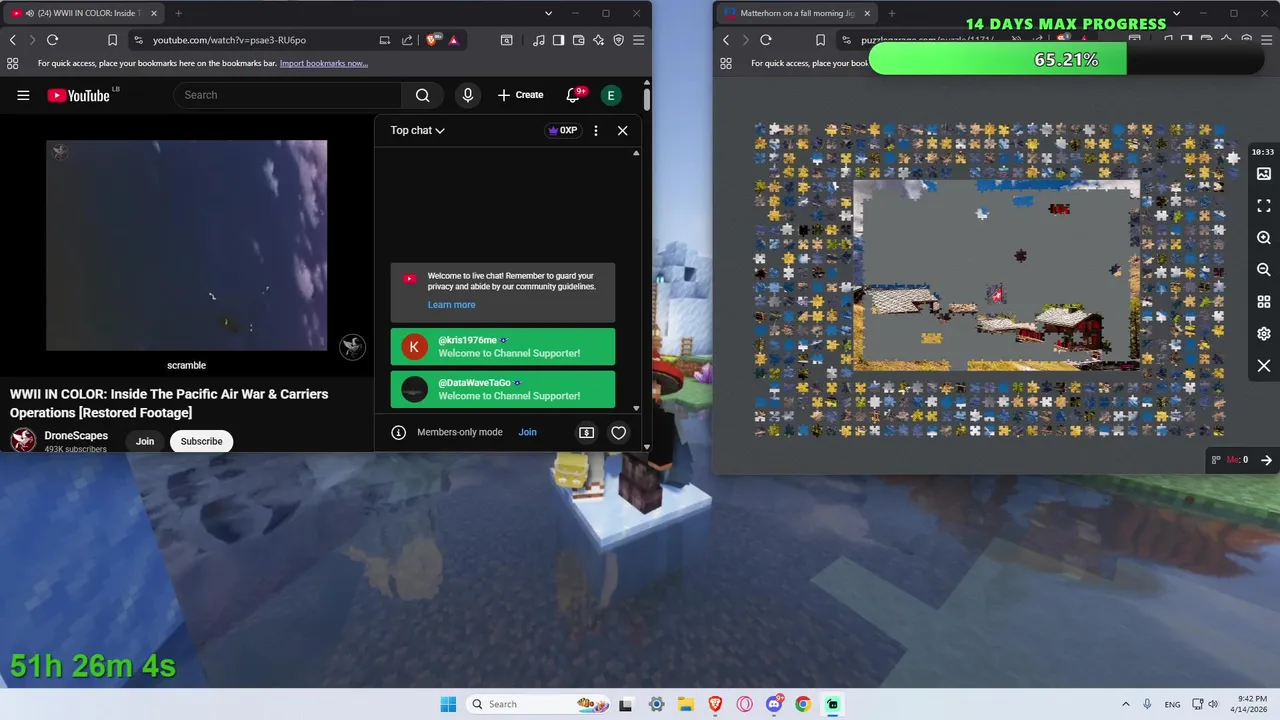
Task: Toggle puzzle fullscreen mode
Action: (x=1264, y=205)
